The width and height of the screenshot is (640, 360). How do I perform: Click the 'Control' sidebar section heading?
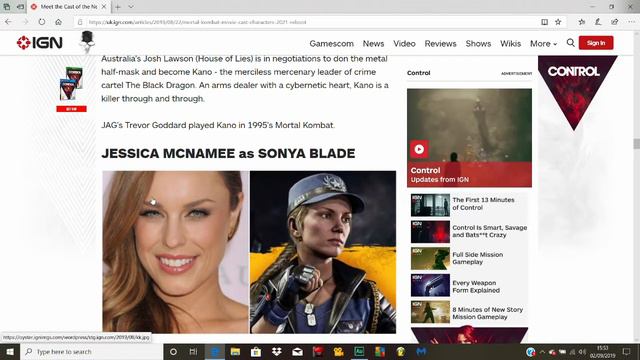[x=418, y=73]
